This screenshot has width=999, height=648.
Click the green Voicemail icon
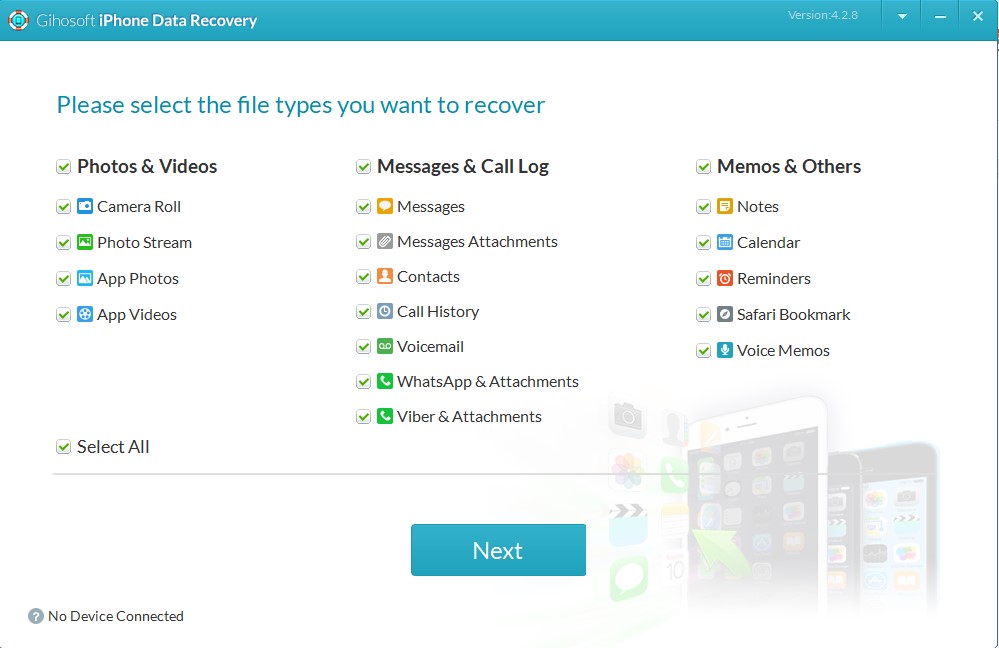tap(385, 346)
